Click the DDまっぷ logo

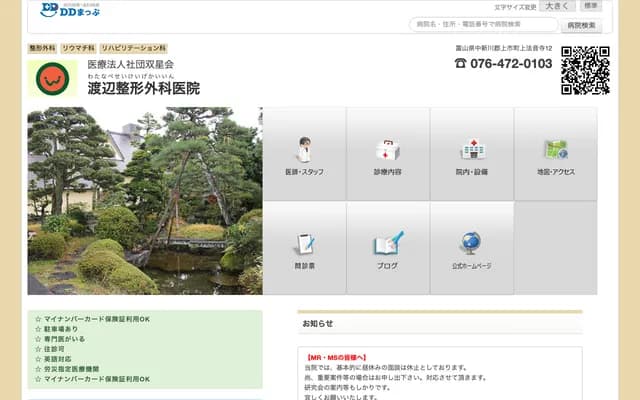click(x=70, y=9)
